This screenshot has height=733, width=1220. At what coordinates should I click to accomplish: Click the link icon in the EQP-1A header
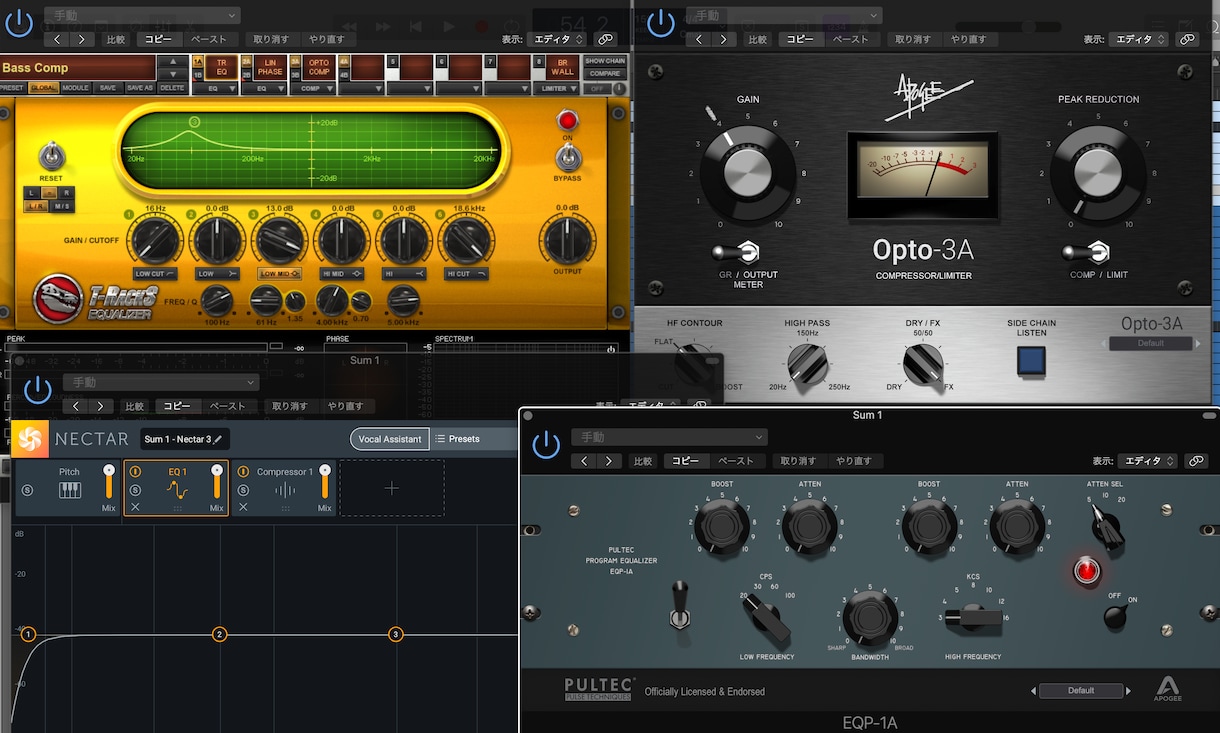coord(1195,461)
